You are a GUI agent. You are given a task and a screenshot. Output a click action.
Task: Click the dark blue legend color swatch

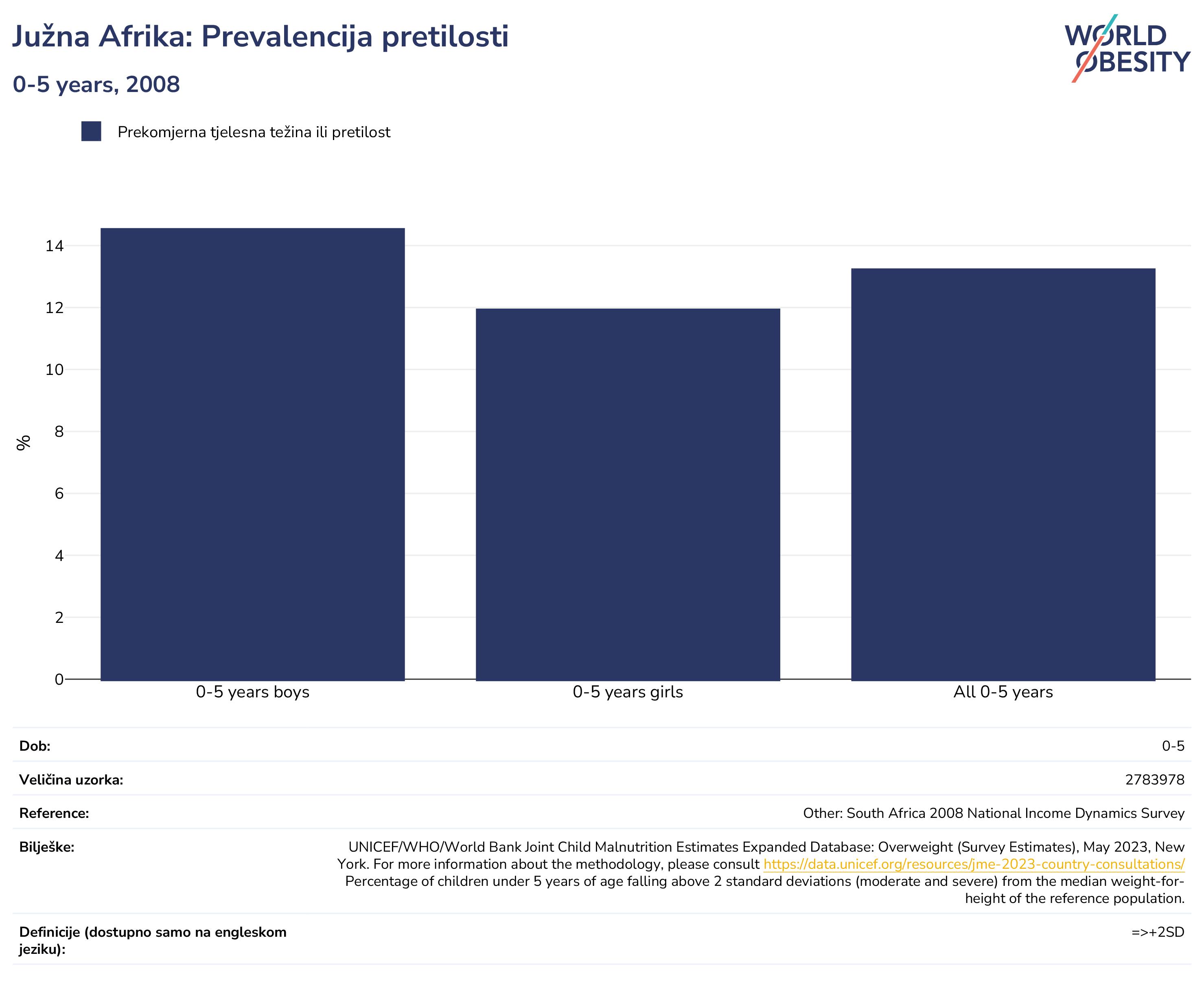click(91, 132)
